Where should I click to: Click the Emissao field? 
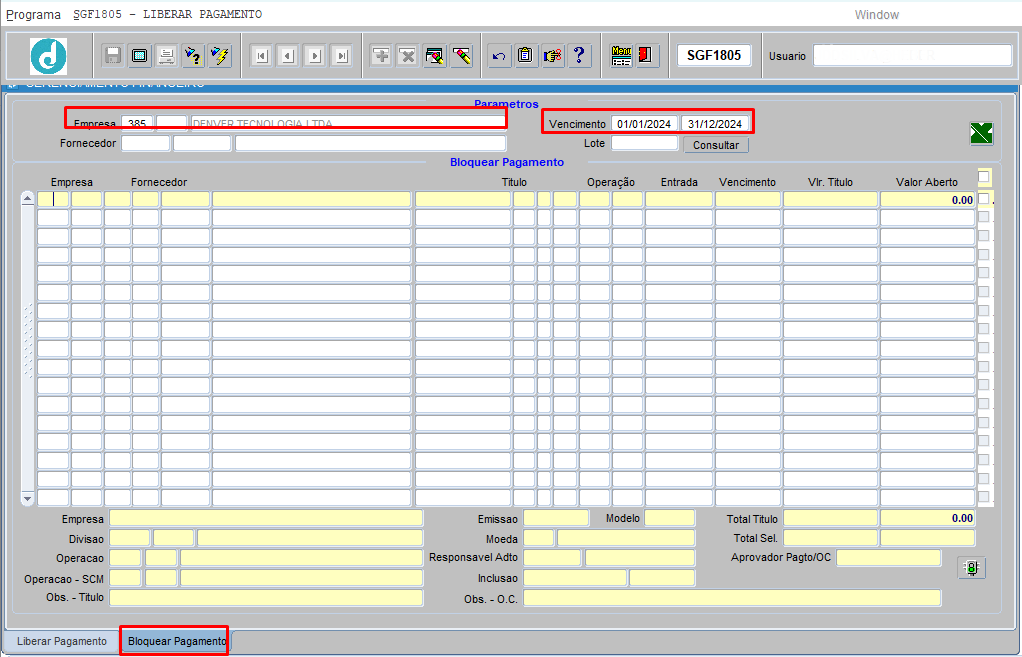[x=556, y=519]
